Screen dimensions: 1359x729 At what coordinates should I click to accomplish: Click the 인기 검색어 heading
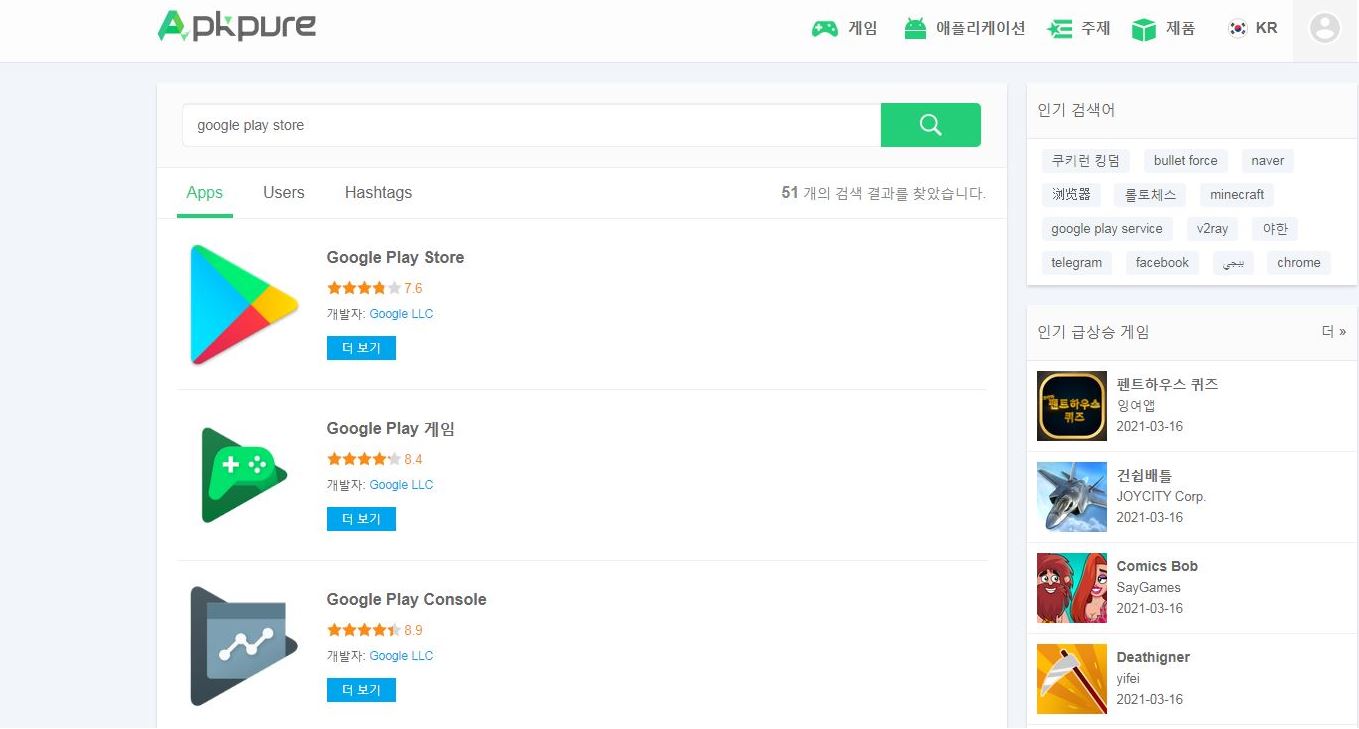click(x=1076, y=110)
